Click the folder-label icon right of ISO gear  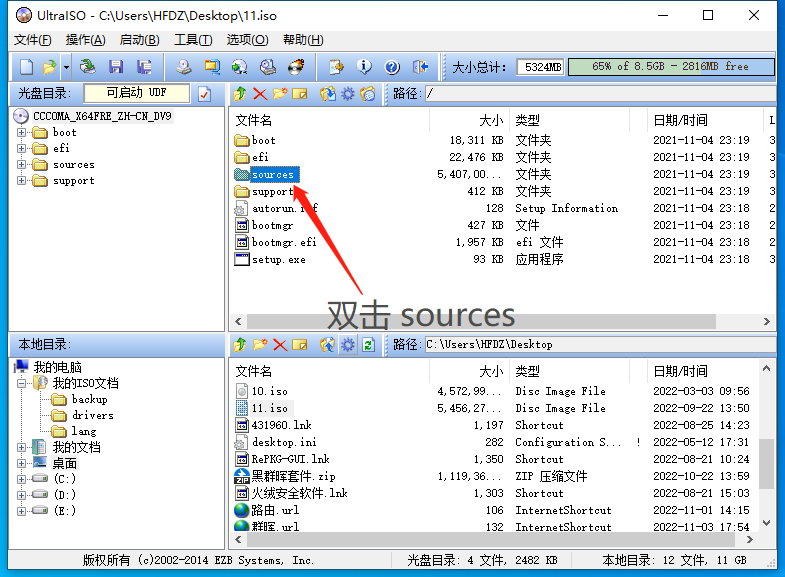(367, 94)
